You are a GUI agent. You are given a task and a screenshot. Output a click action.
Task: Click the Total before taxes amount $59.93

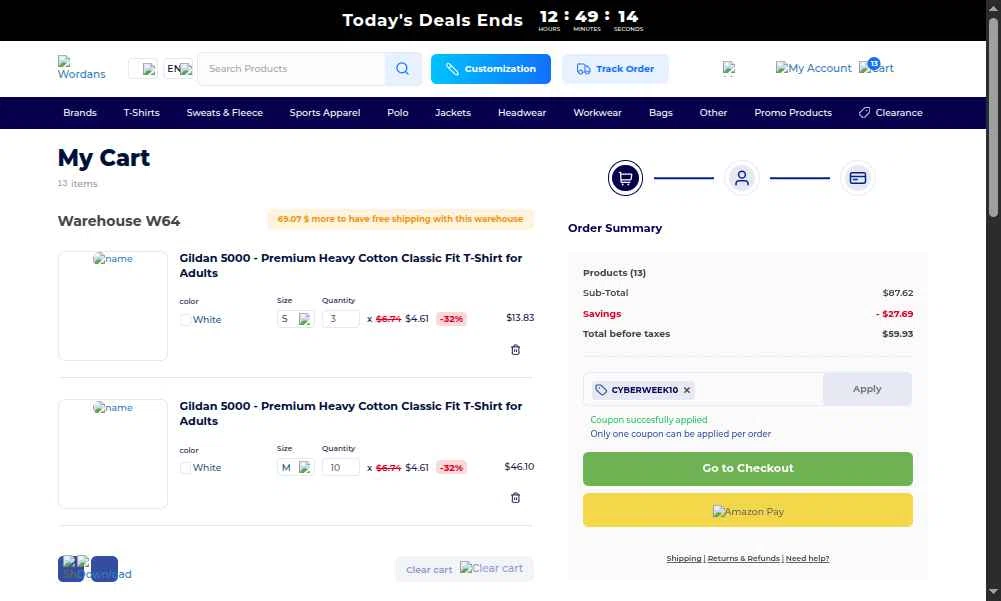(x=897, y=334)
